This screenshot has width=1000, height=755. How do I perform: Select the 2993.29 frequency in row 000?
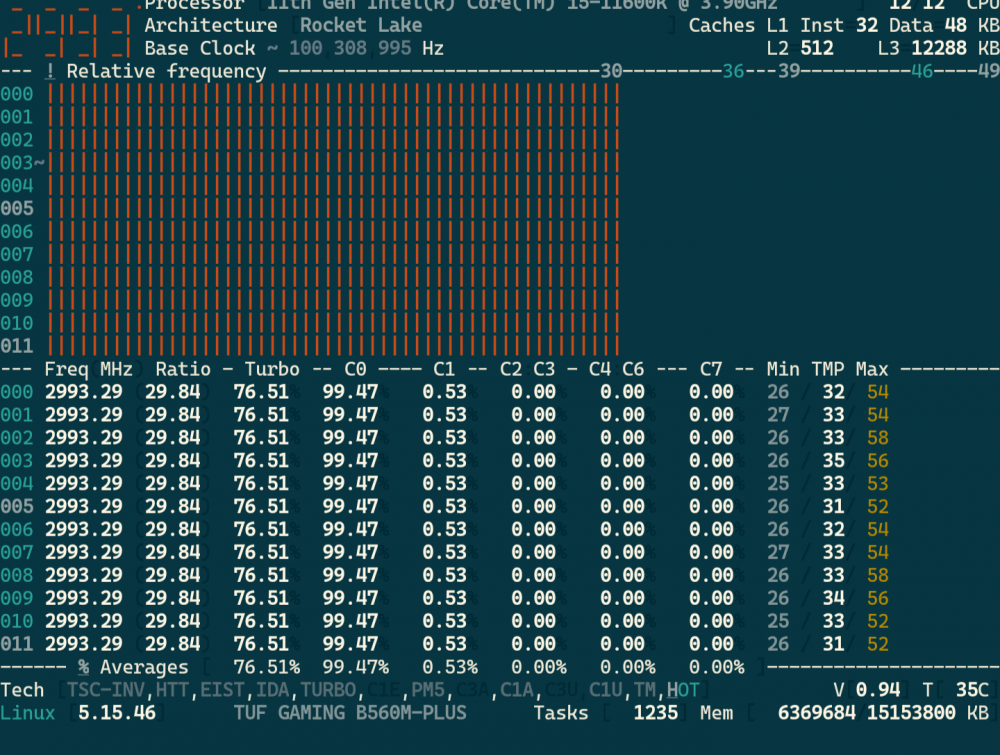(x=84, y=392)
